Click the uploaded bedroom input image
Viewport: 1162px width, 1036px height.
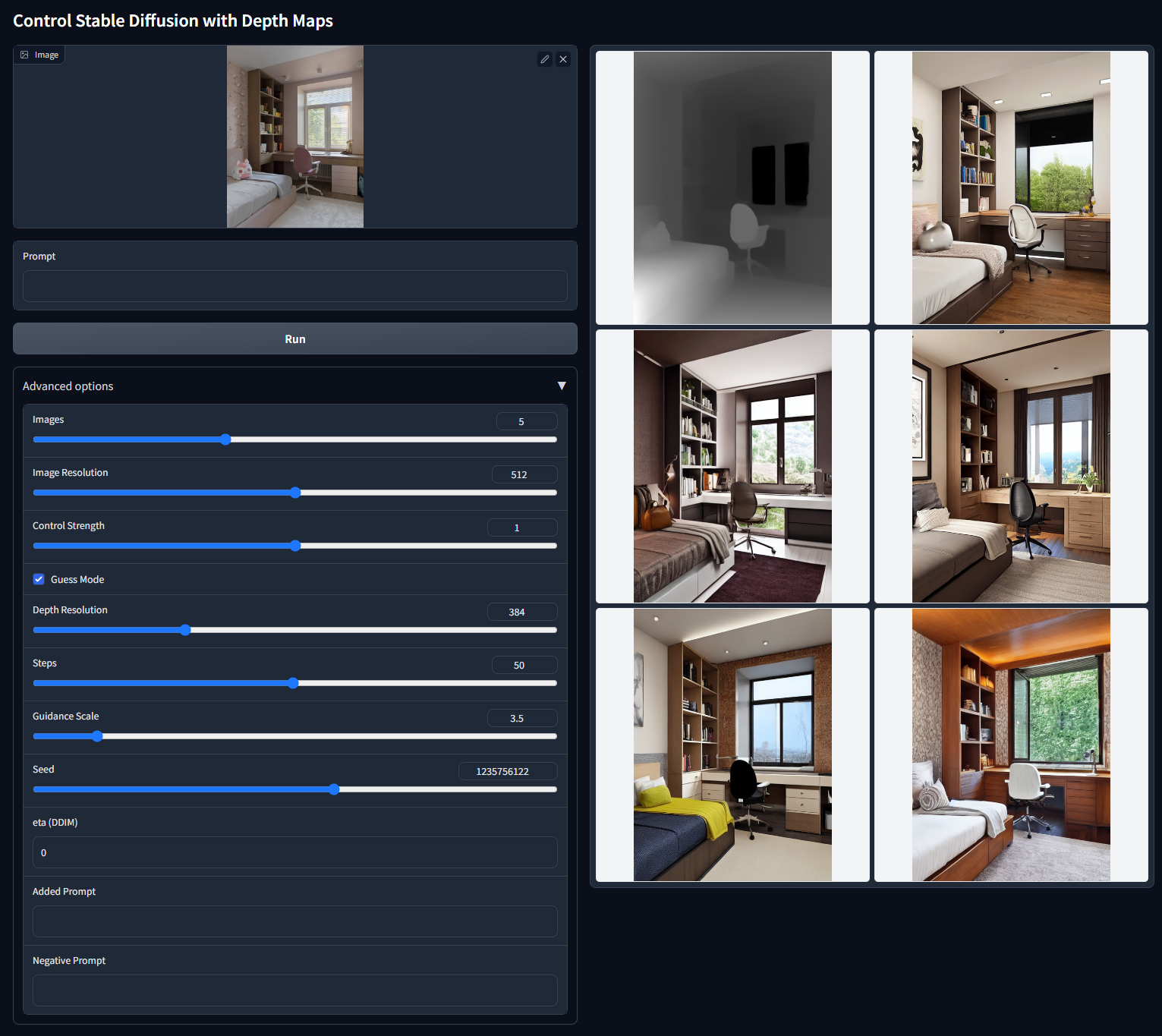coord(295,137)
